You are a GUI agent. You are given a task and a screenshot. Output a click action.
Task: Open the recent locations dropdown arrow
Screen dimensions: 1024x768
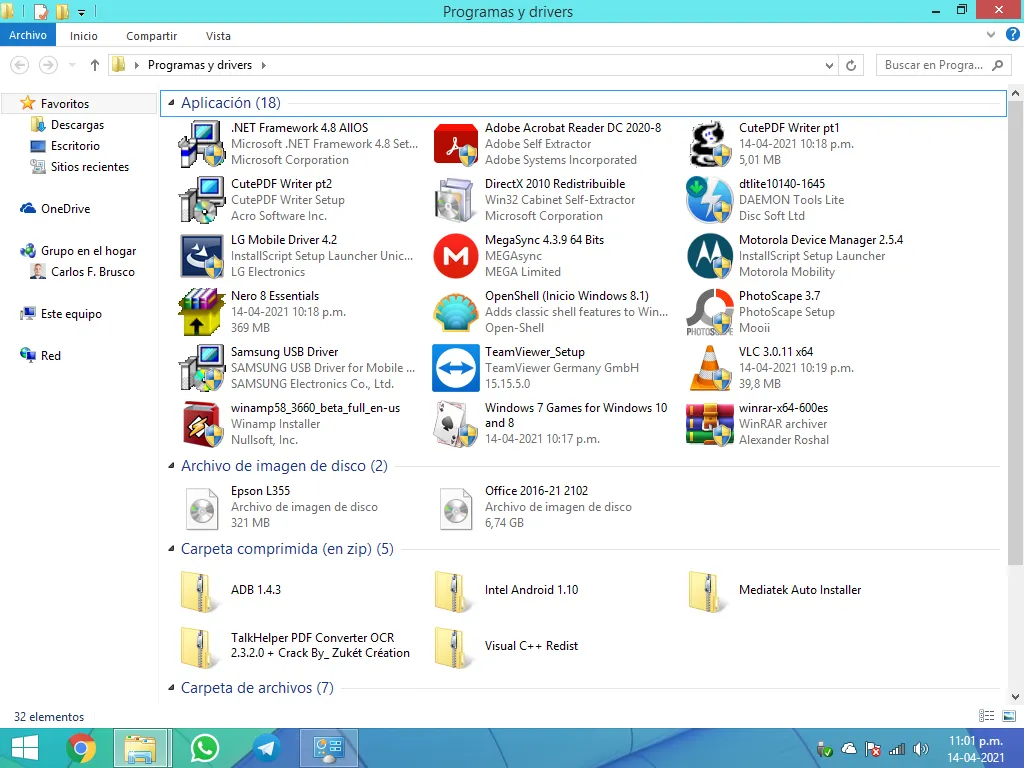pos(72,65)
